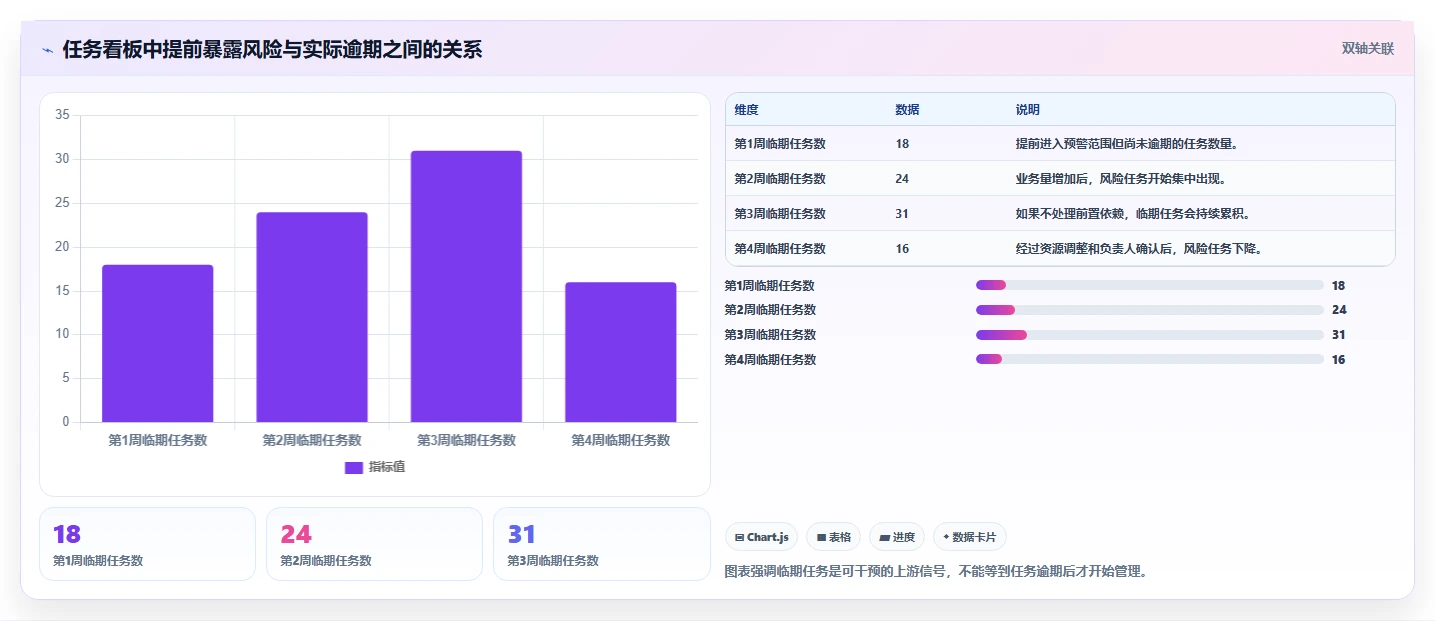The image size is (1435, 621).
Task: Click the 双轴关联 label in header
Action: coord(1367,49)
